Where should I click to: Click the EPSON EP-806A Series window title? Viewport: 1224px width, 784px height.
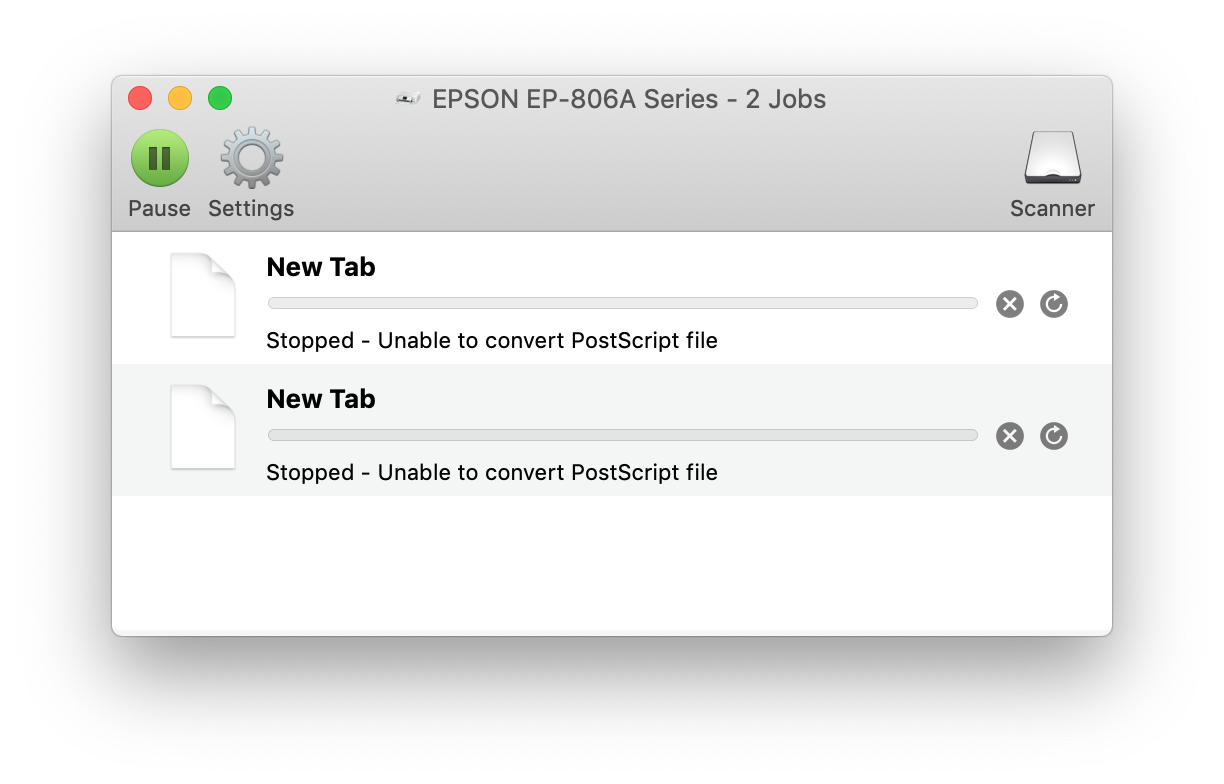tap(629, 100)
